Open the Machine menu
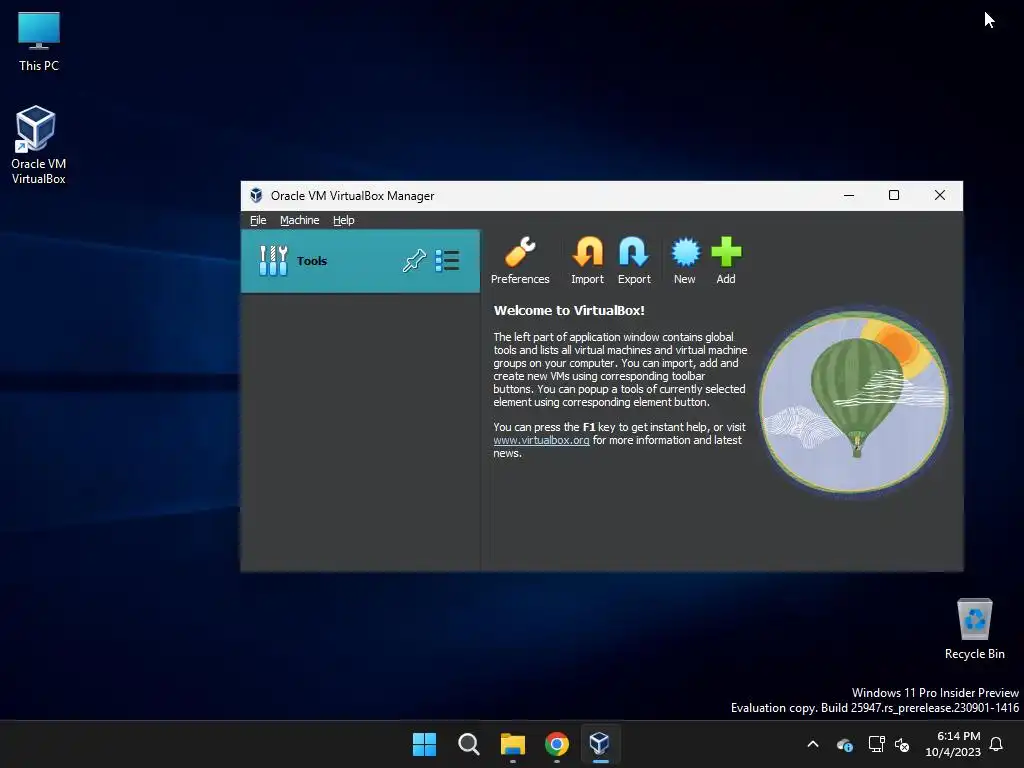Image resolution: width=1024 pixels, height=768 pixels. pyautogui.click(x=300, y=220)
